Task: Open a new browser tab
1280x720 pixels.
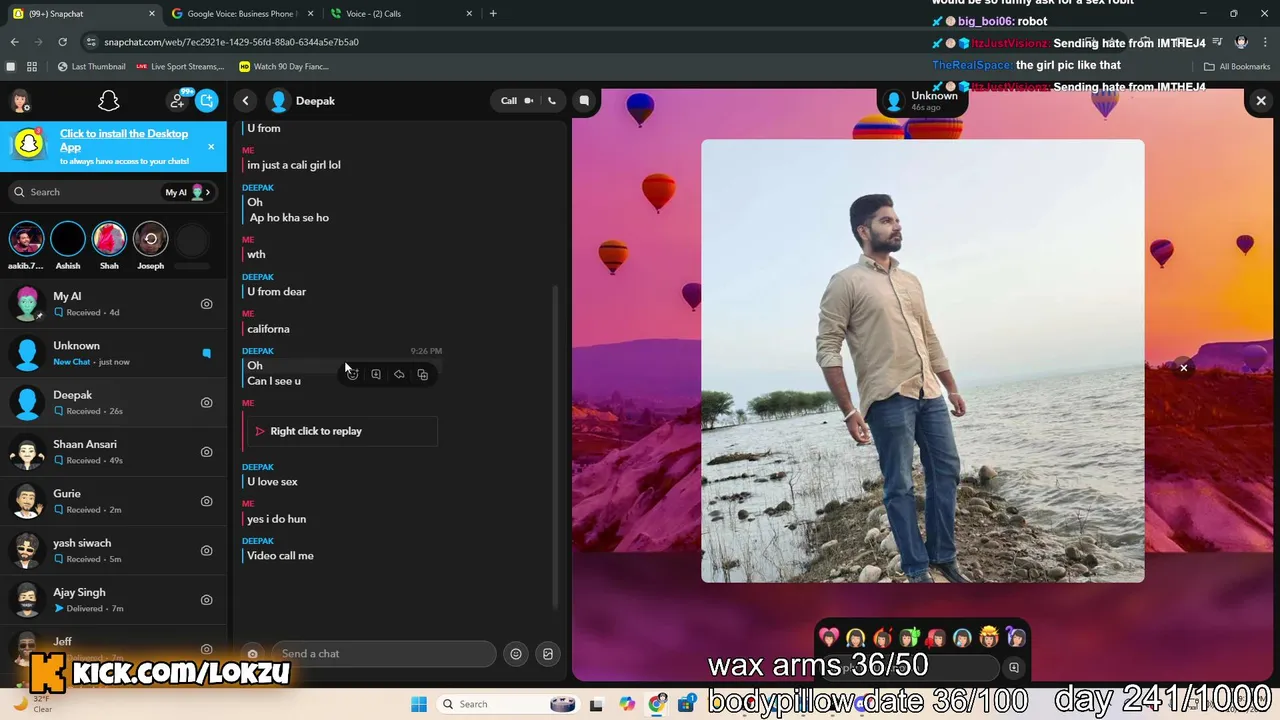Action: click(x=493, y=14)
